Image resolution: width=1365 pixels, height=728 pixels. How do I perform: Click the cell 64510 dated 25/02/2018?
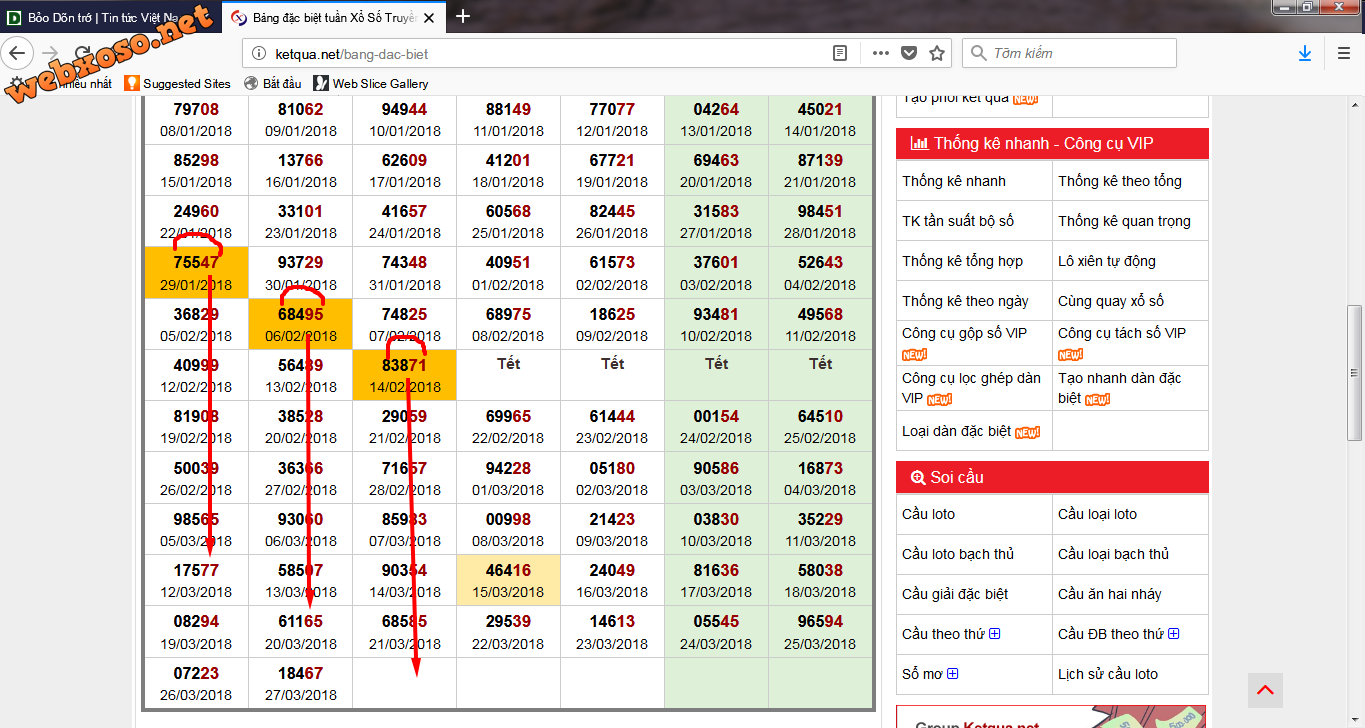click(x=820, y=427)
